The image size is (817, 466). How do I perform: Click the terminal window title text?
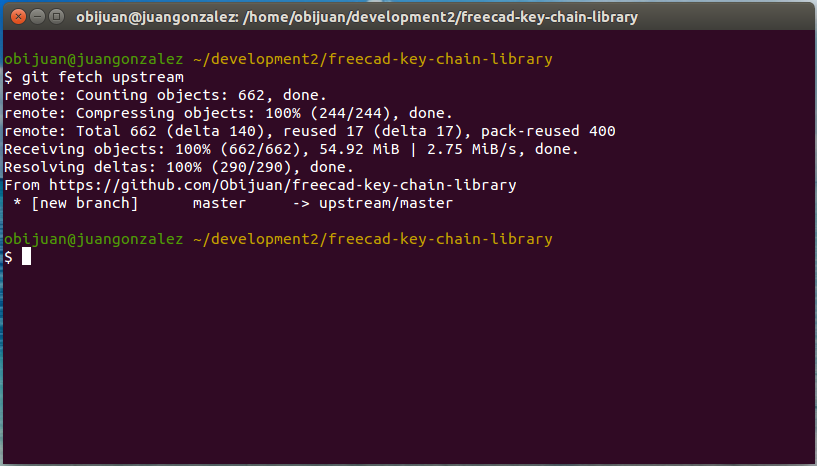tap(356, 18)
